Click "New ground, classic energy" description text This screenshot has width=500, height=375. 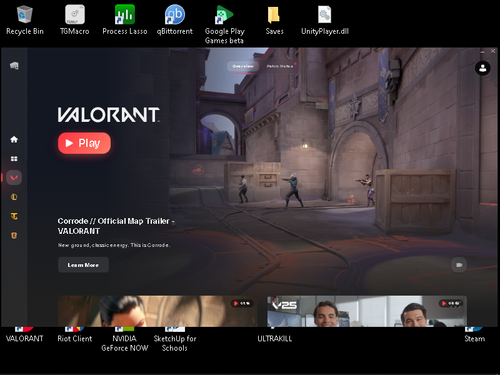(x=114, y=245)
